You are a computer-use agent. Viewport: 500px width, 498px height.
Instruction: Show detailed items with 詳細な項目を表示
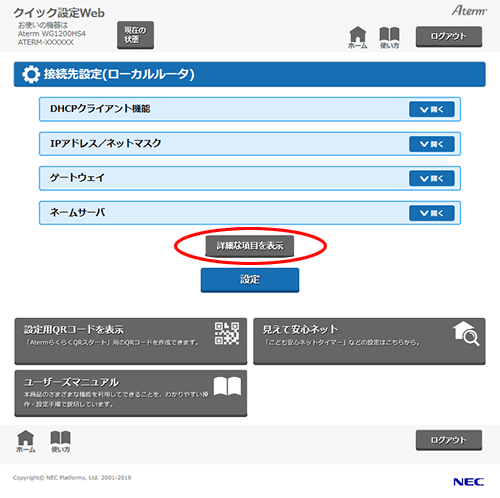click(x=250, y=246)
